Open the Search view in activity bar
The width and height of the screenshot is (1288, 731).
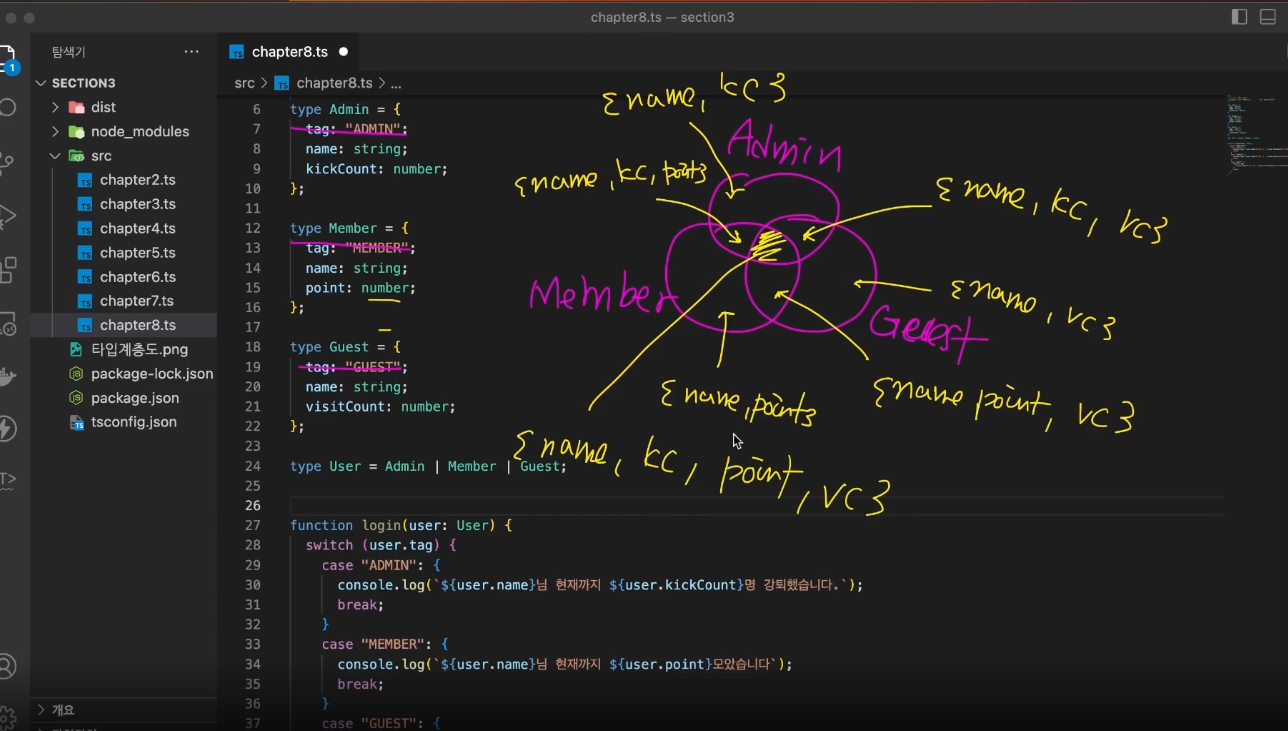click(x=8, y=107)
